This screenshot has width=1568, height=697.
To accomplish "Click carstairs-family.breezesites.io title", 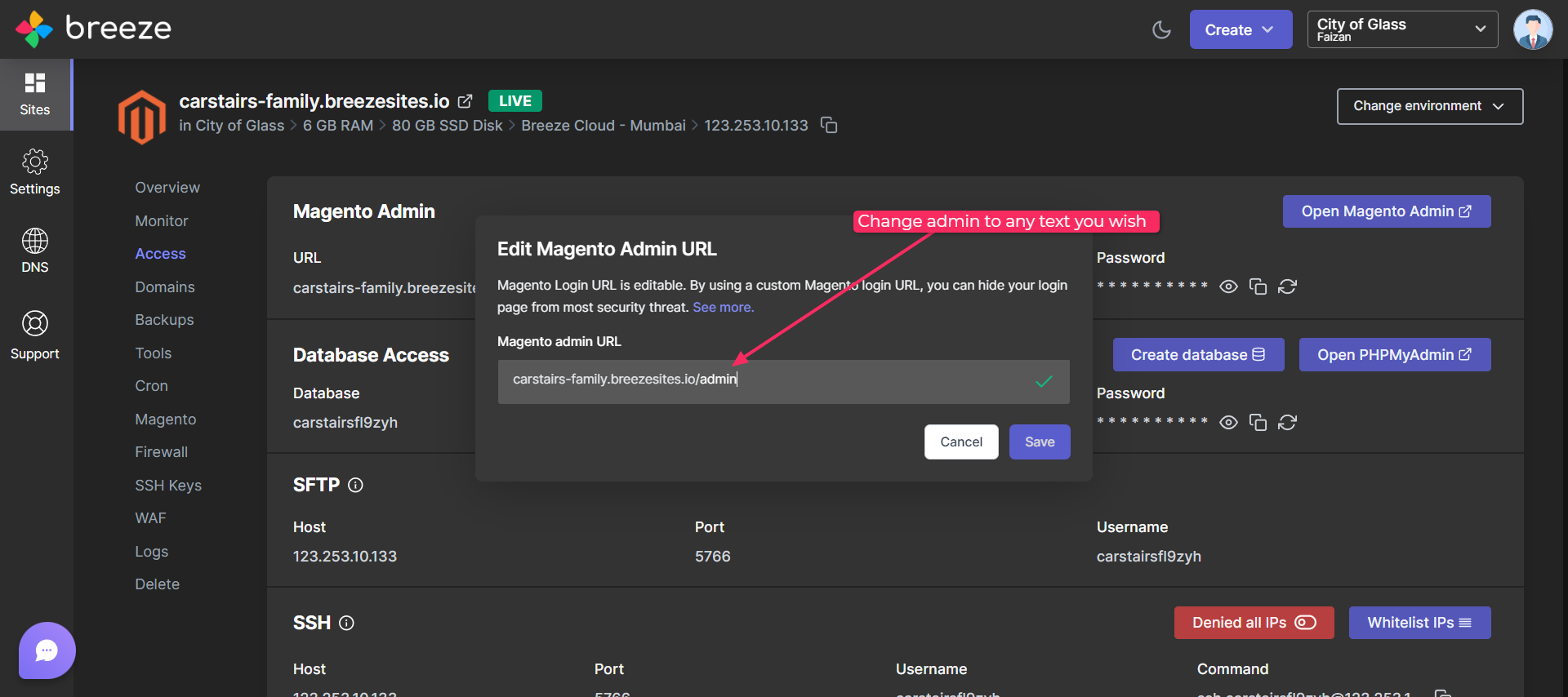I will click(x=314, y=101).
